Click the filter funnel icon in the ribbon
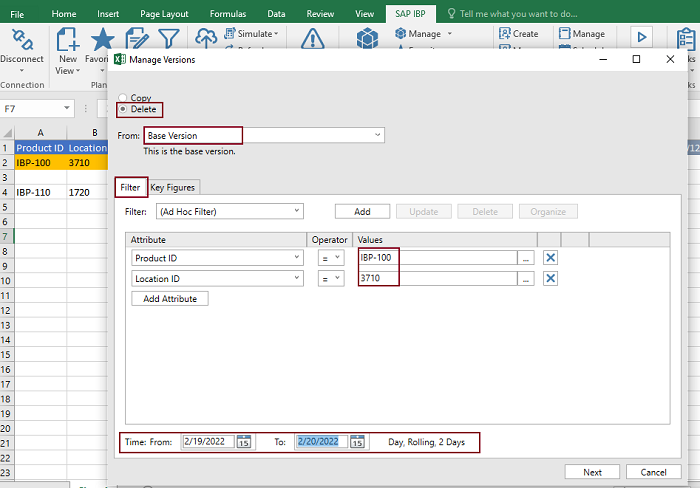 169,38
